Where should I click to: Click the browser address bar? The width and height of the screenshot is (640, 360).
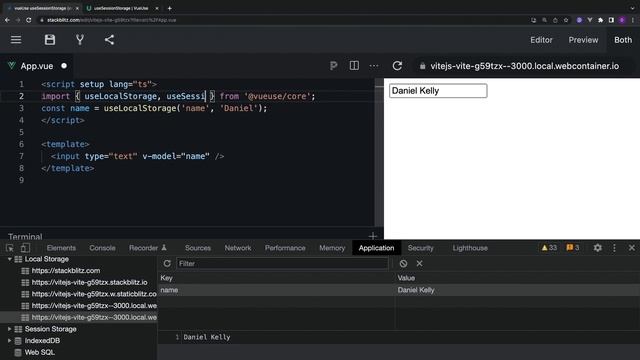[282, 20]
